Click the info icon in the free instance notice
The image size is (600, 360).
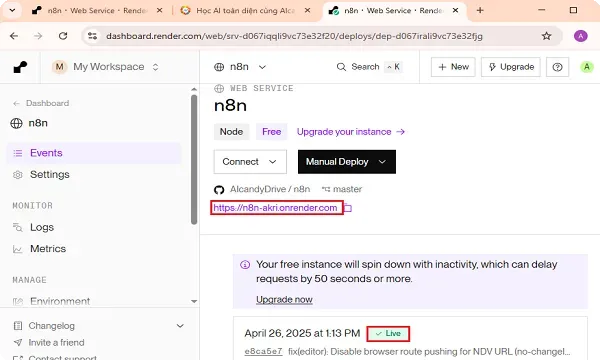[x=245, y=264]
